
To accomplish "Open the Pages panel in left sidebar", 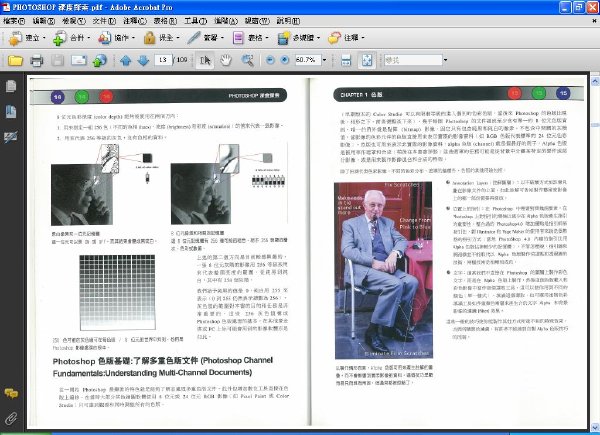I will [11, 86].
